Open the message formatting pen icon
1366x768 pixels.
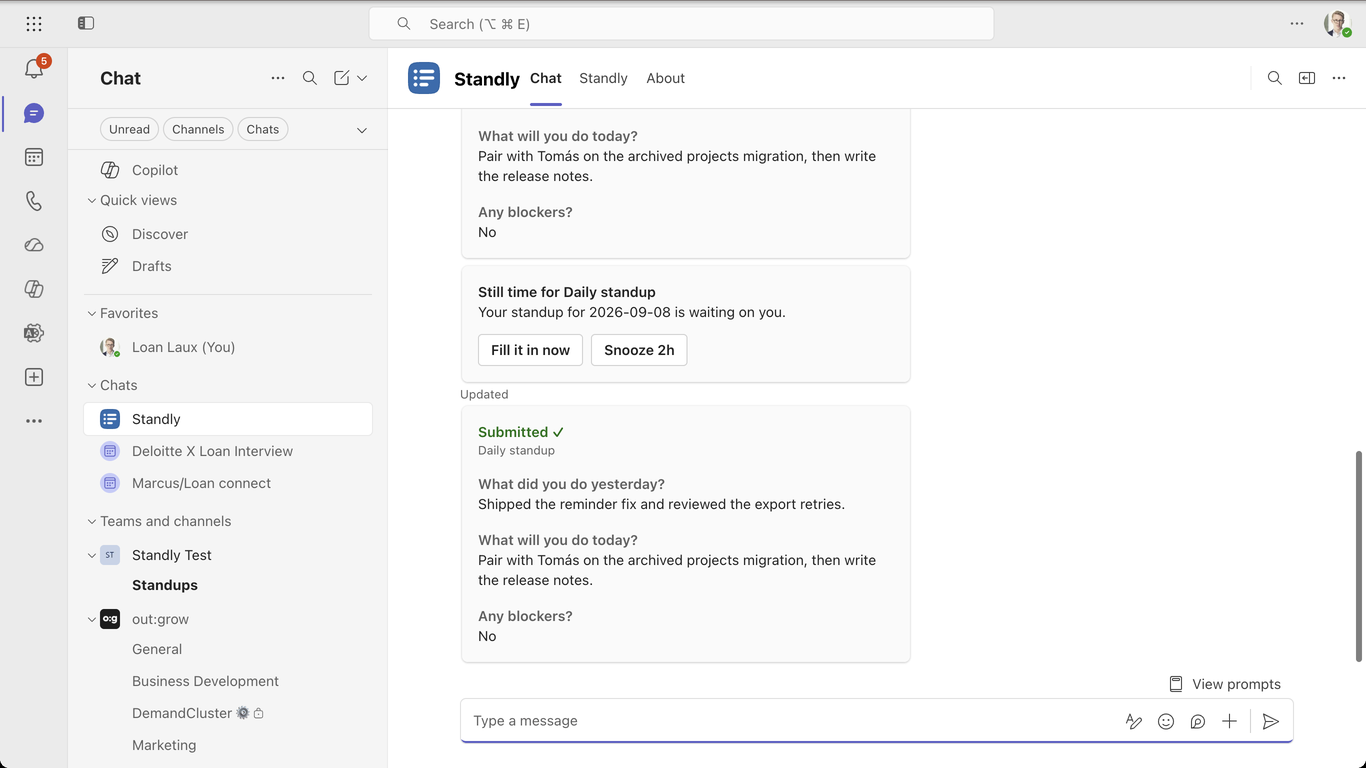point(1134,721)
